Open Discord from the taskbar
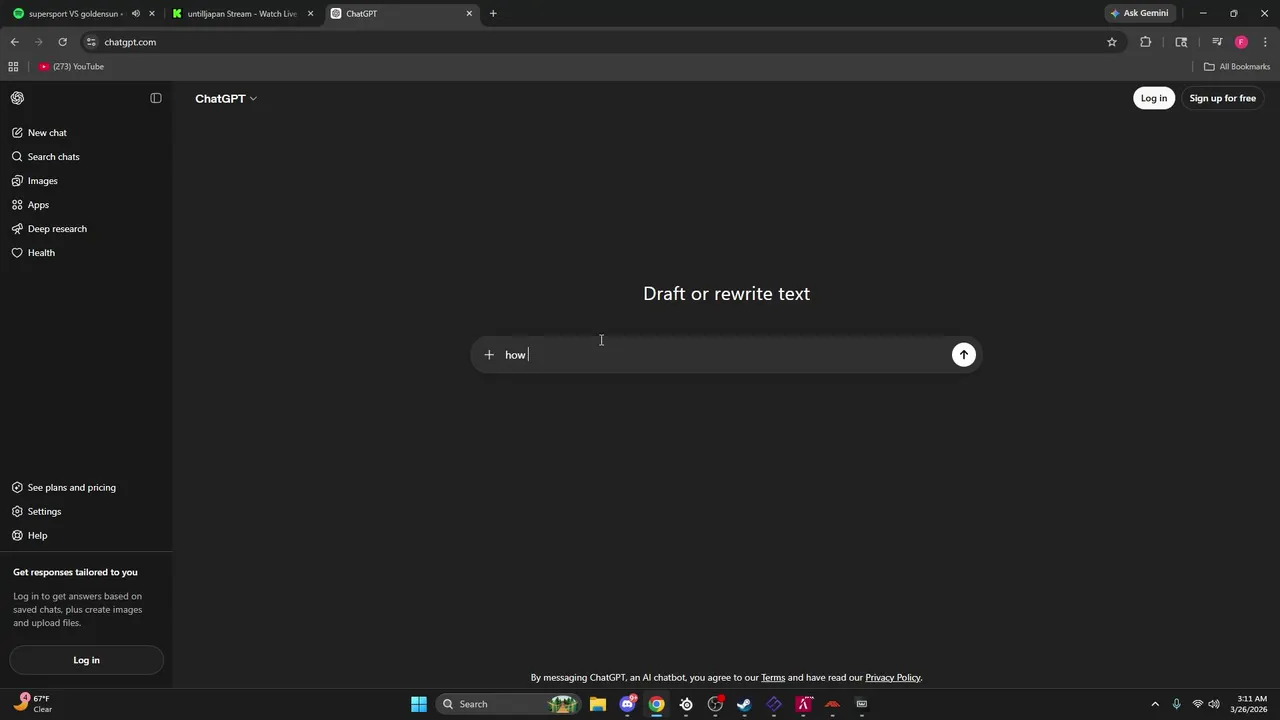This screenshot has height=720, width=1280. click(628, 704)
